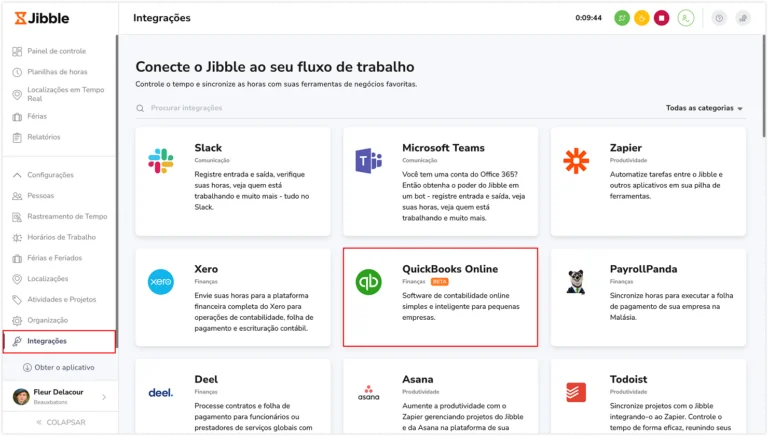Click Finanças category under Xero
The height and width of the screenshot is (436, 768).
[x=206, y=282]
